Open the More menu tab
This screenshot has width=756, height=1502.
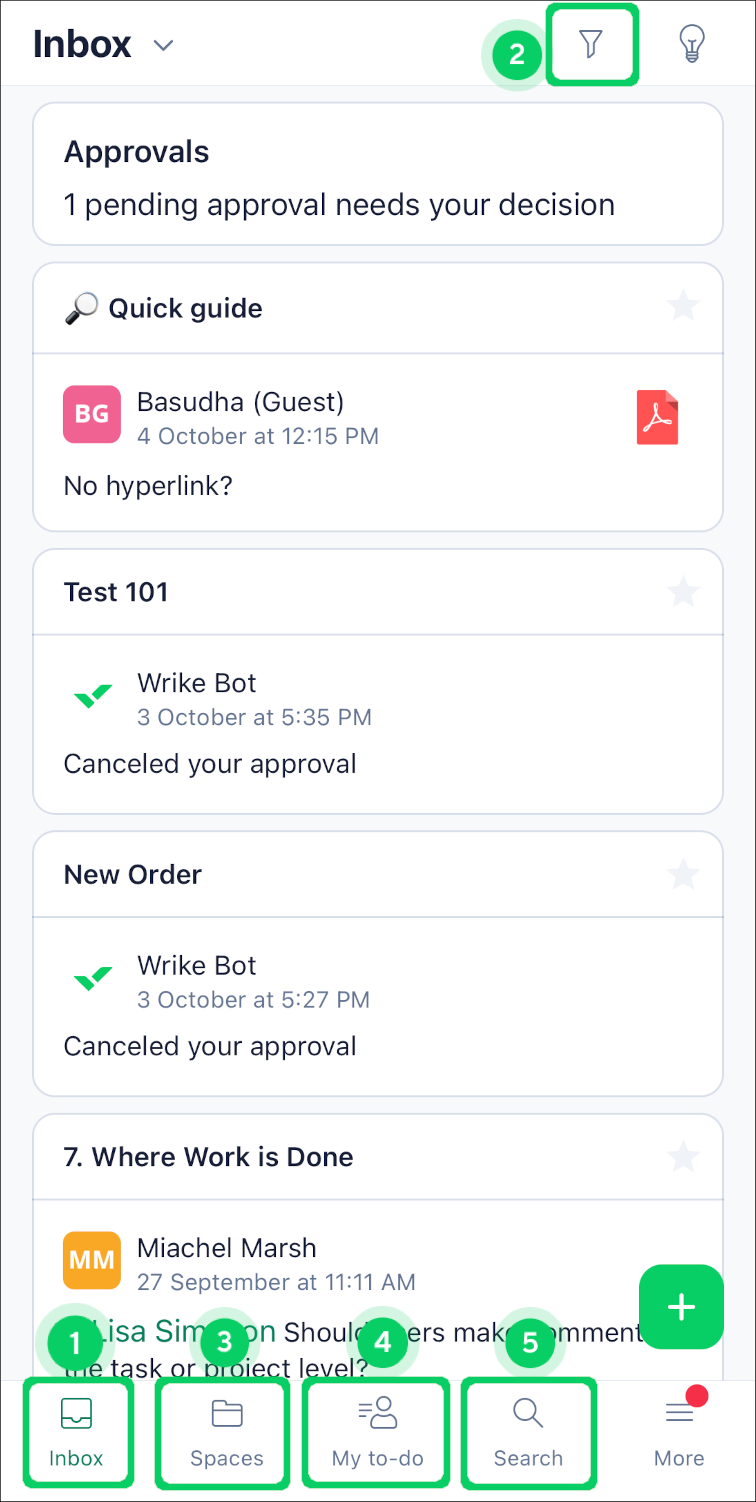(x=679, y=1434)
